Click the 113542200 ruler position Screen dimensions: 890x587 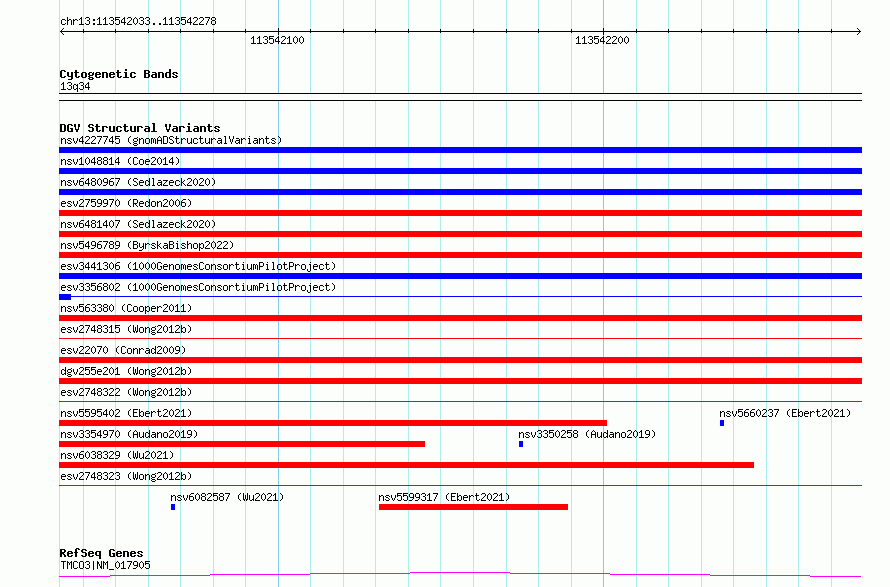coord(602,40)
